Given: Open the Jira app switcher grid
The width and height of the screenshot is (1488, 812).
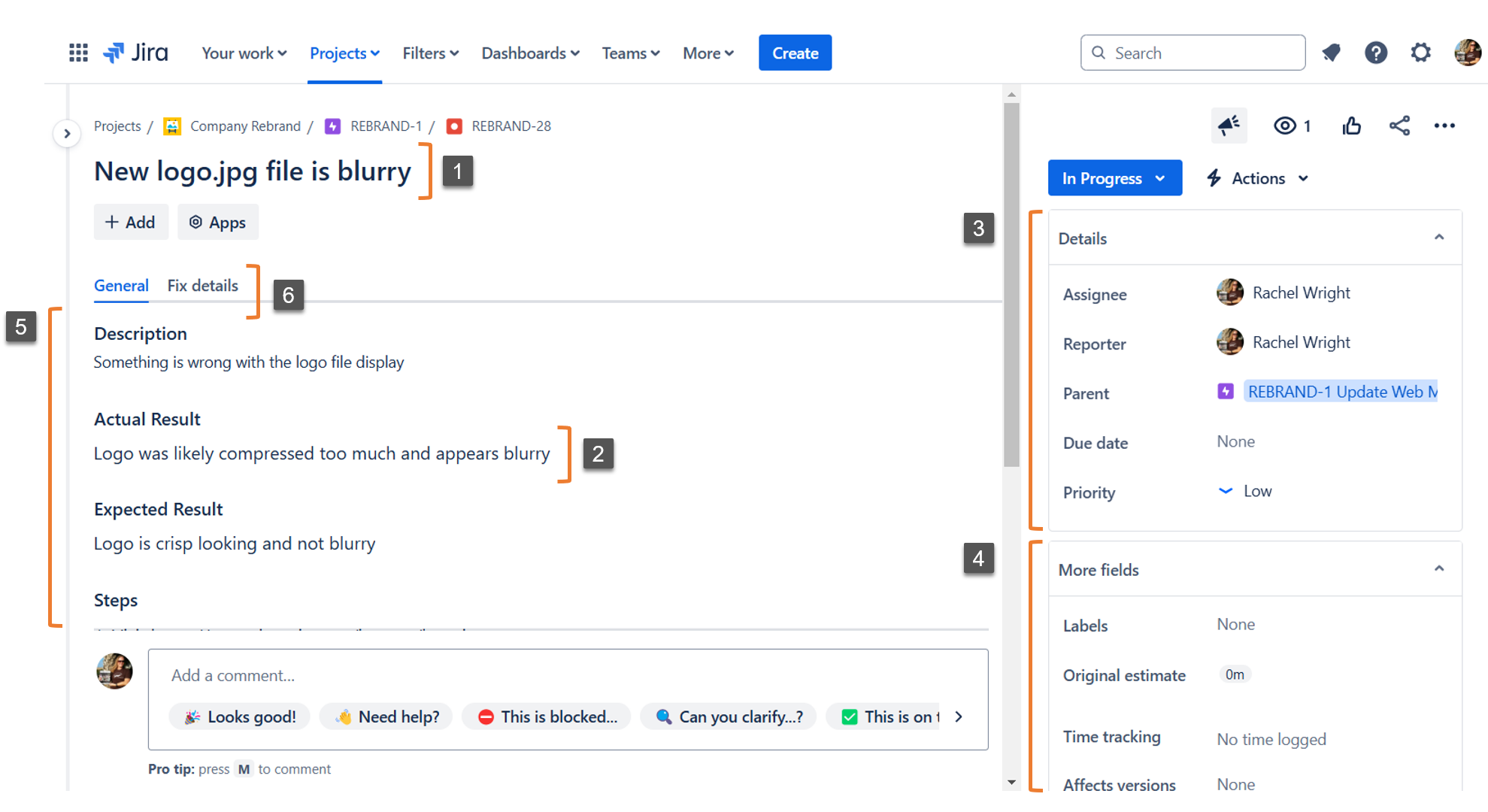Looking at the screenshot, I should (x=77, y=53).
